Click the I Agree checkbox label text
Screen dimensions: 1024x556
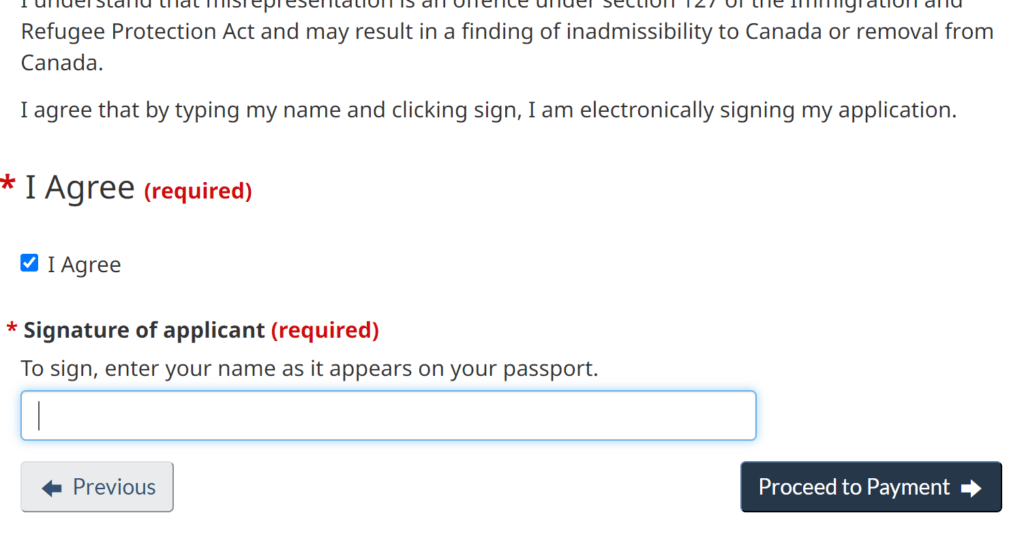[84, 265]
